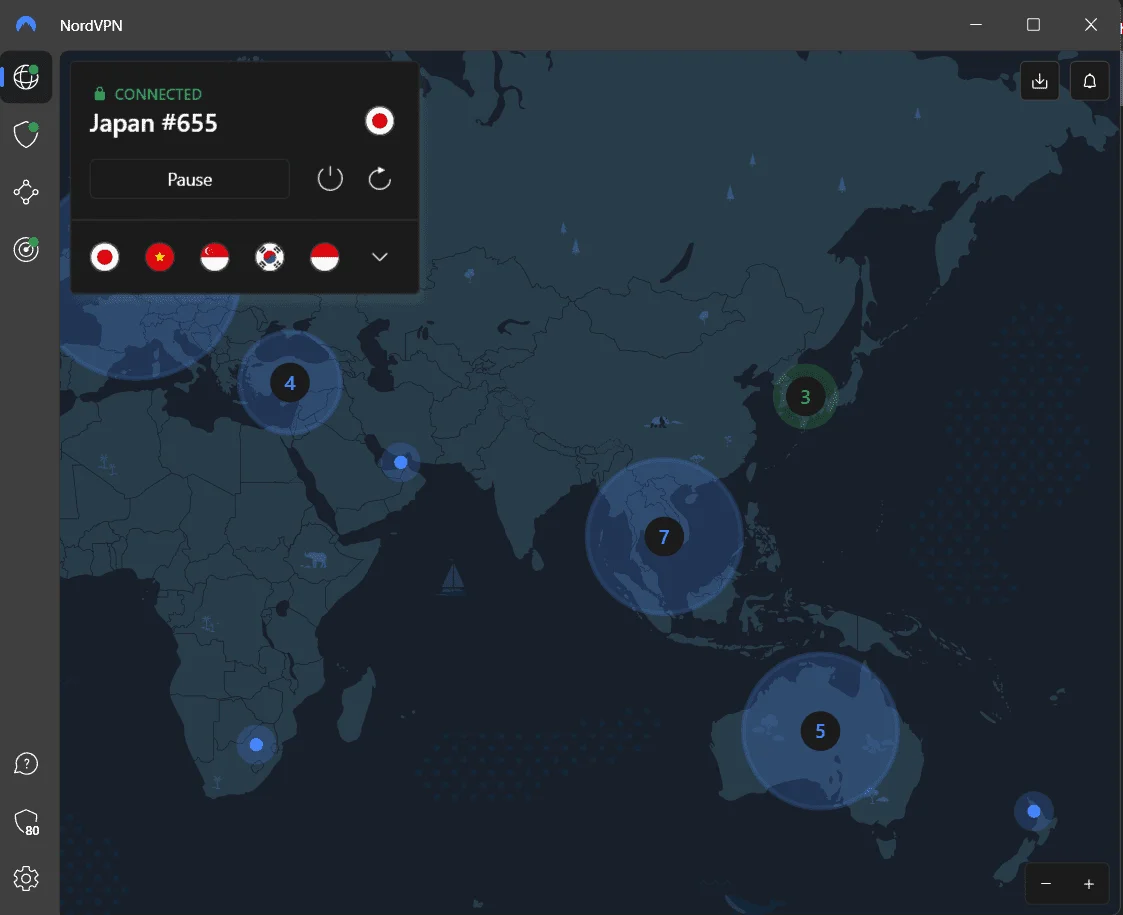Open Settings gear in sidebar
Viewport: 1123px width, 915px height.
[x=26, y=878]
